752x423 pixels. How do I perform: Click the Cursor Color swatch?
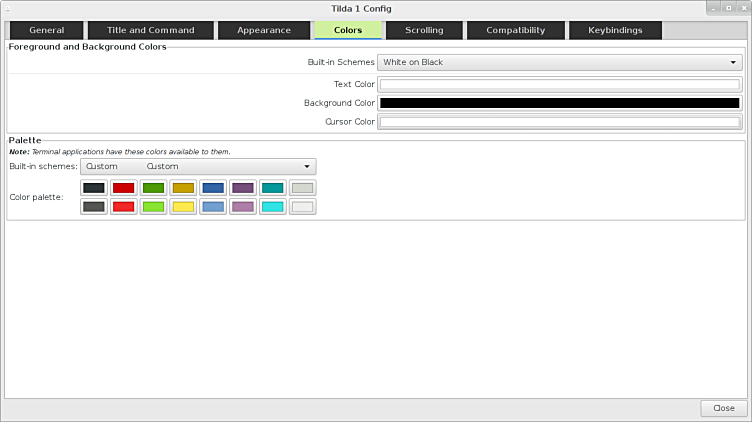click(x=559, y=122)
